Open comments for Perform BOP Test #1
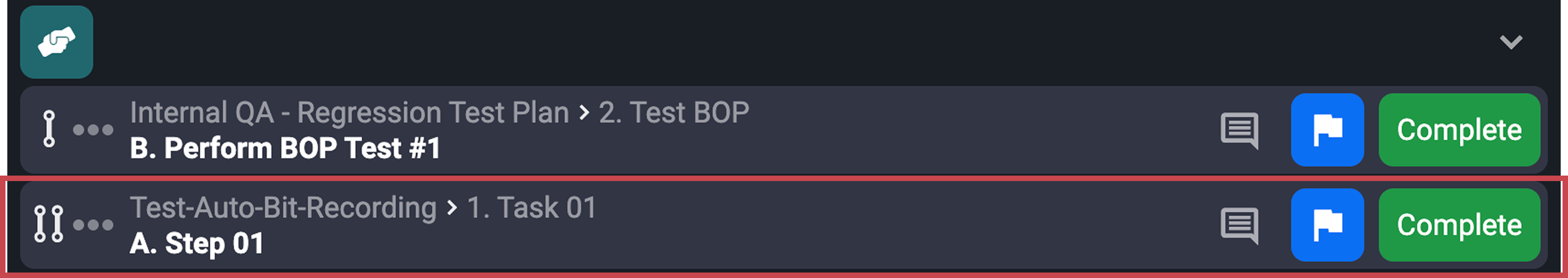The width and height of the screenshot is (1568, 278). 1239,130
